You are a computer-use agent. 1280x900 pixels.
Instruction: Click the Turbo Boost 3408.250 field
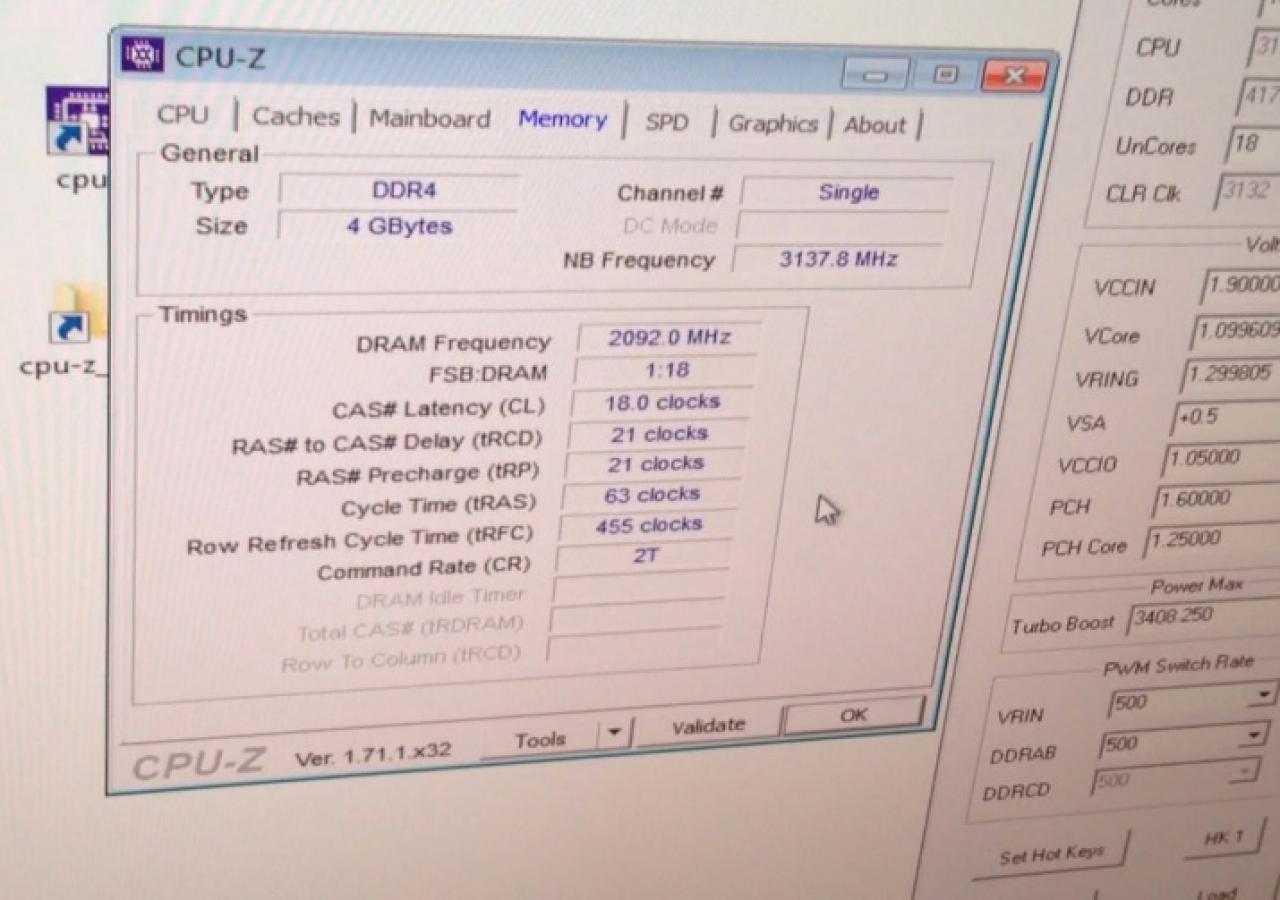point(1203,616)
